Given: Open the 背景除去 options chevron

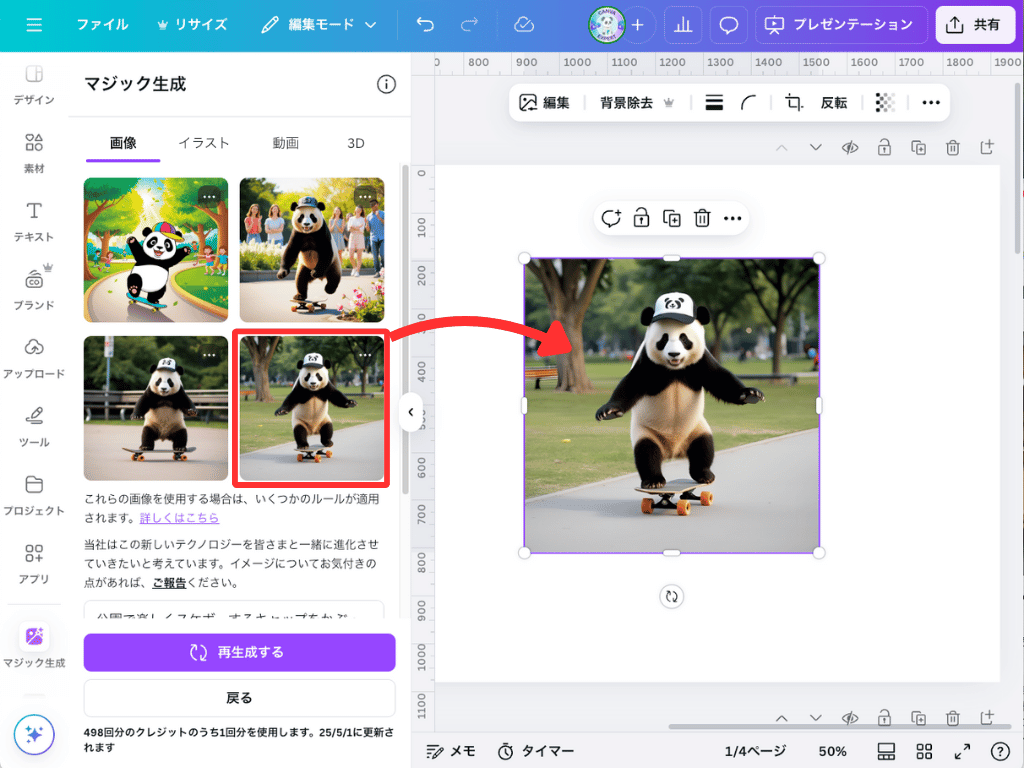Looking at the screenshot, I should point(666,102).
